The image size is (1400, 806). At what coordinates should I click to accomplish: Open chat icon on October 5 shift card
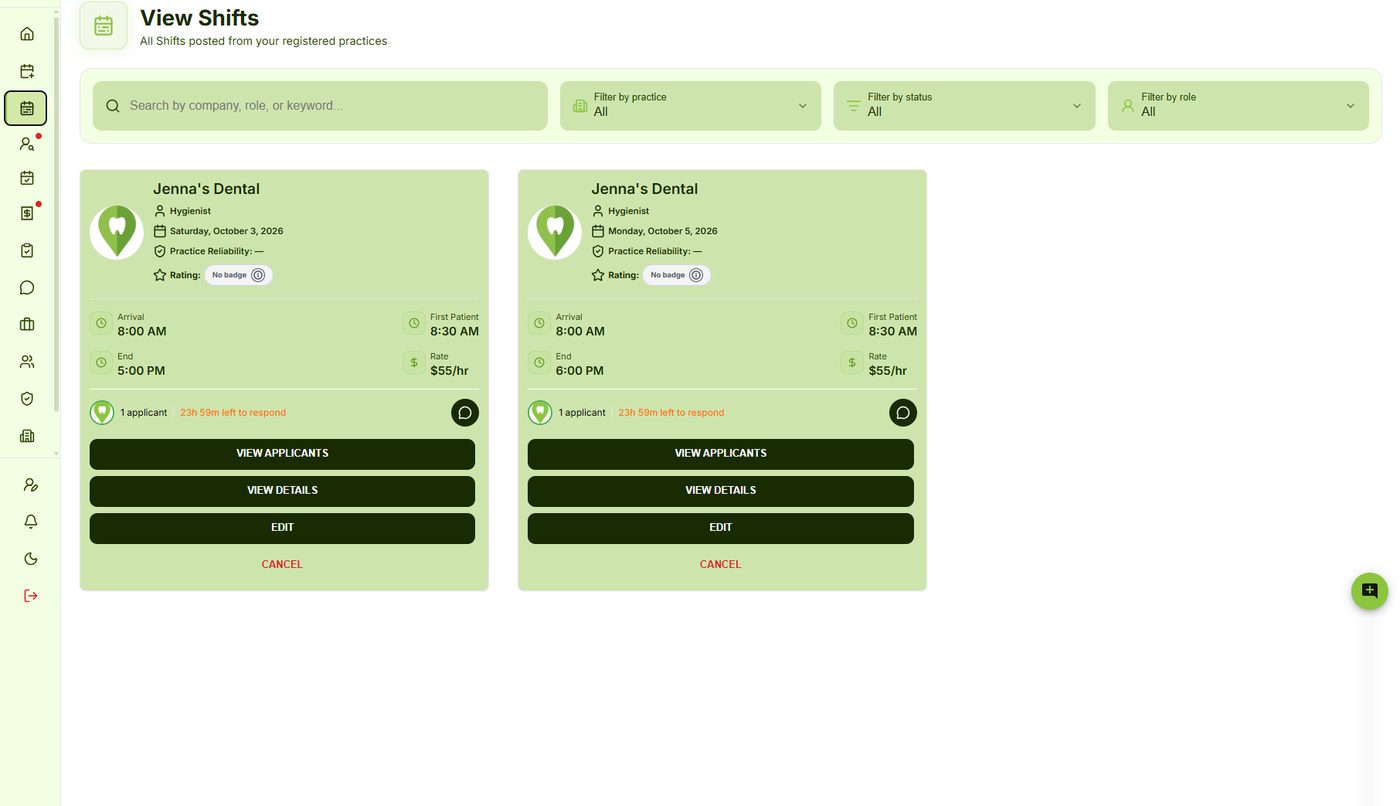point(903,413)
